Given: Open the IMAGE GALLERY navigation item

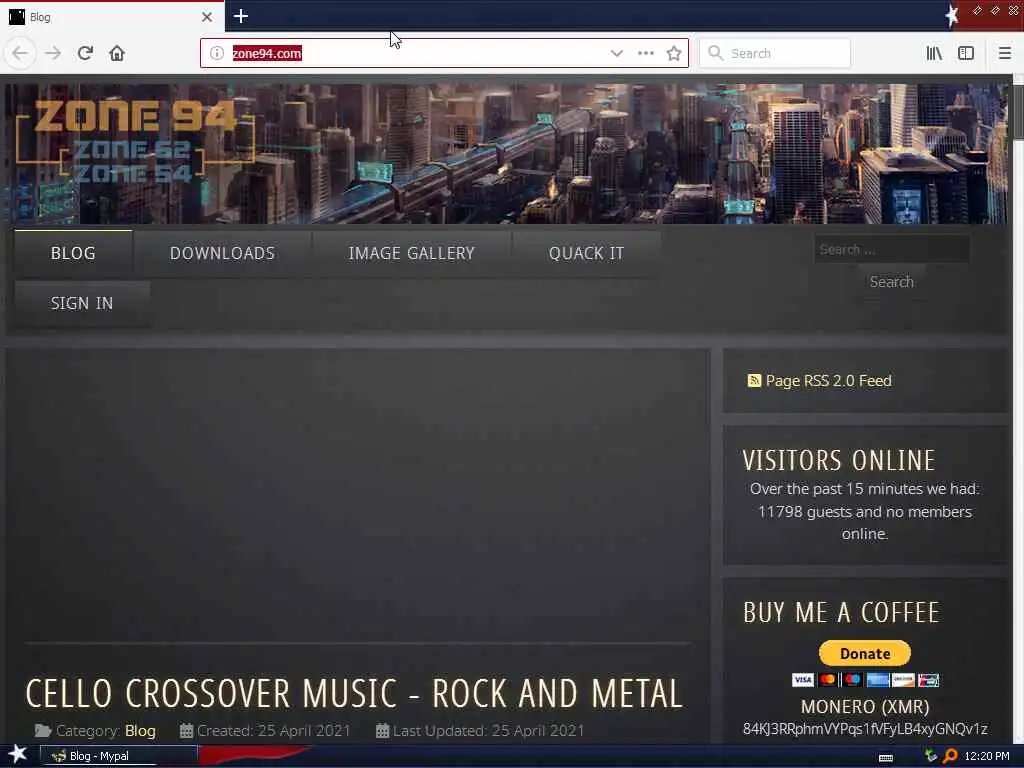Looking at the screenshot, I should 411,253.
